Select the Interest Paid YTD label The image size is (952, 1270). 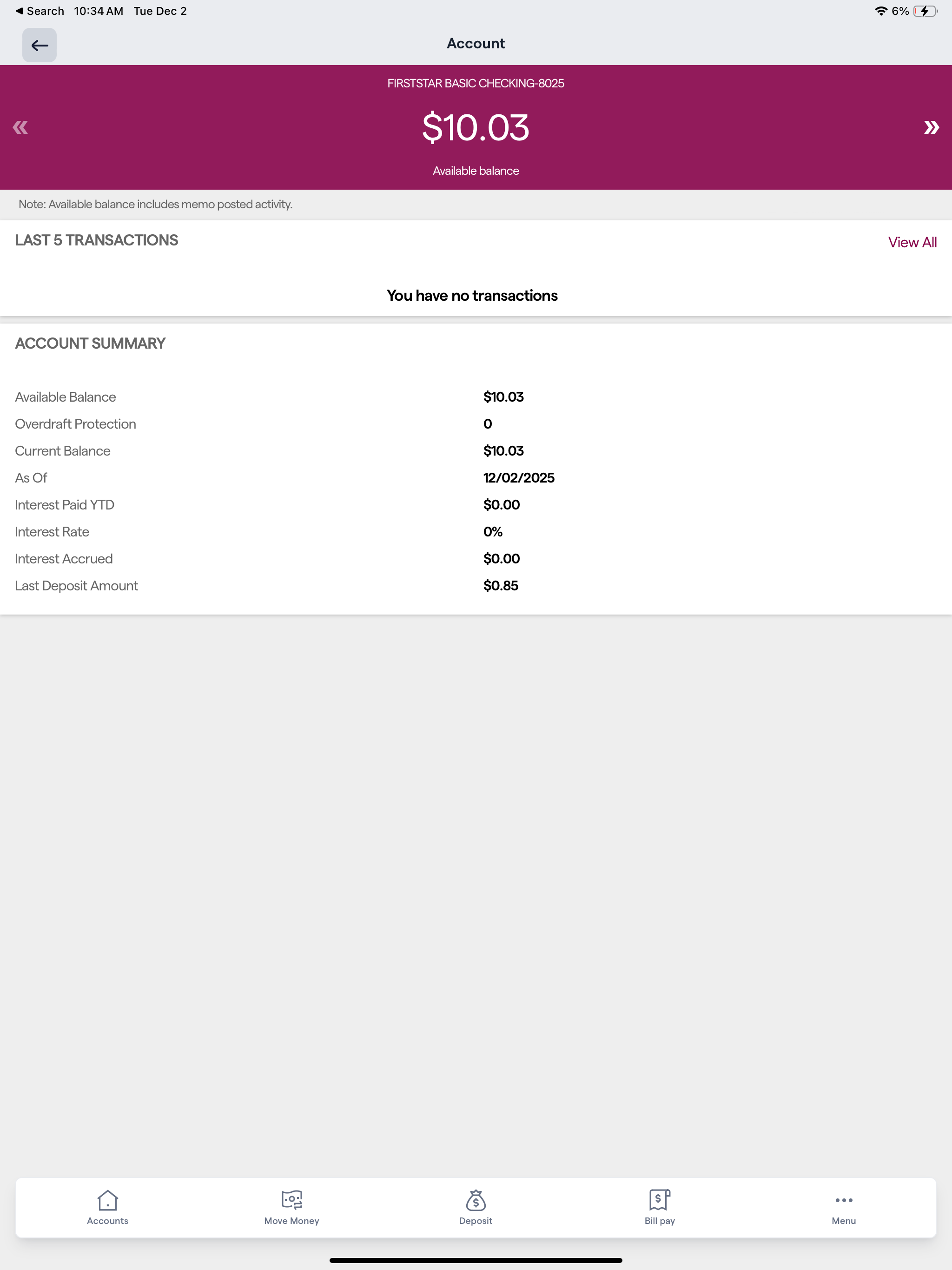[x=64, y=505]
